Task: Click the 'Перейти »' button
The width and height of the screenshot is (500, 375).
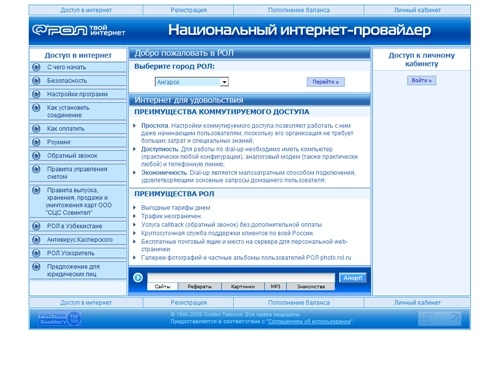Action: [326, 82]
